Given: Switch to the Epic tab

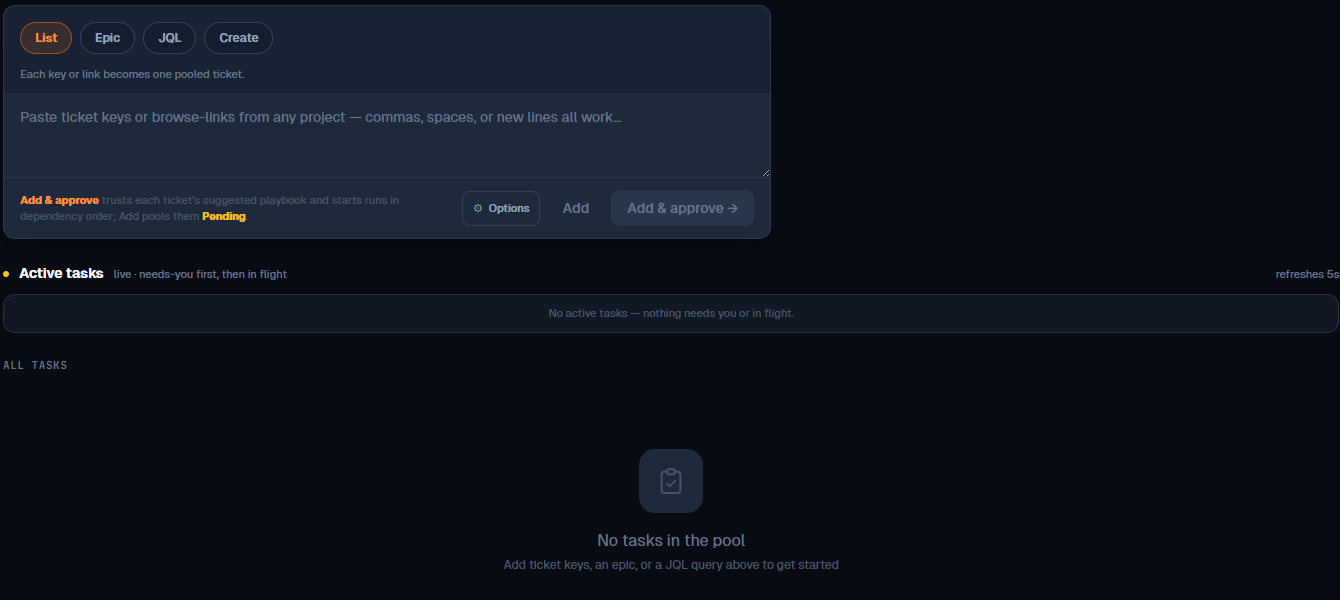Looking at the screenshot, I should point(107,38).
